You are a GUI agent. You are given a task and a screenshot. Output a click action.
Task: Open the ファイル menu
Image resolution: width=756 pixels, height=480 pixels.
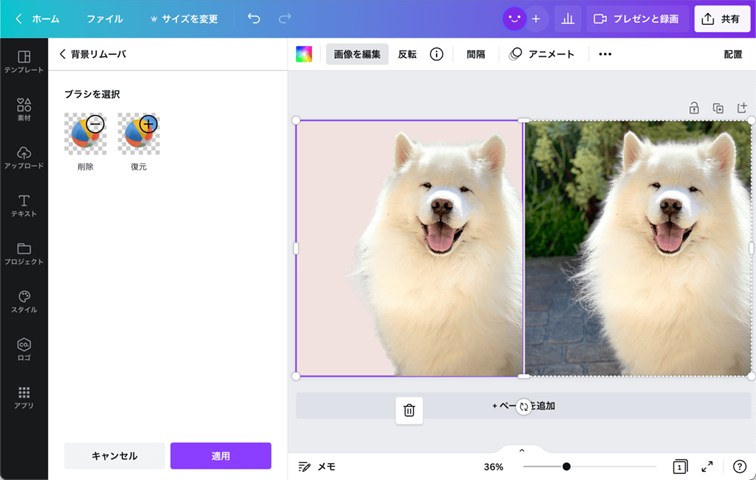point(104,19)
